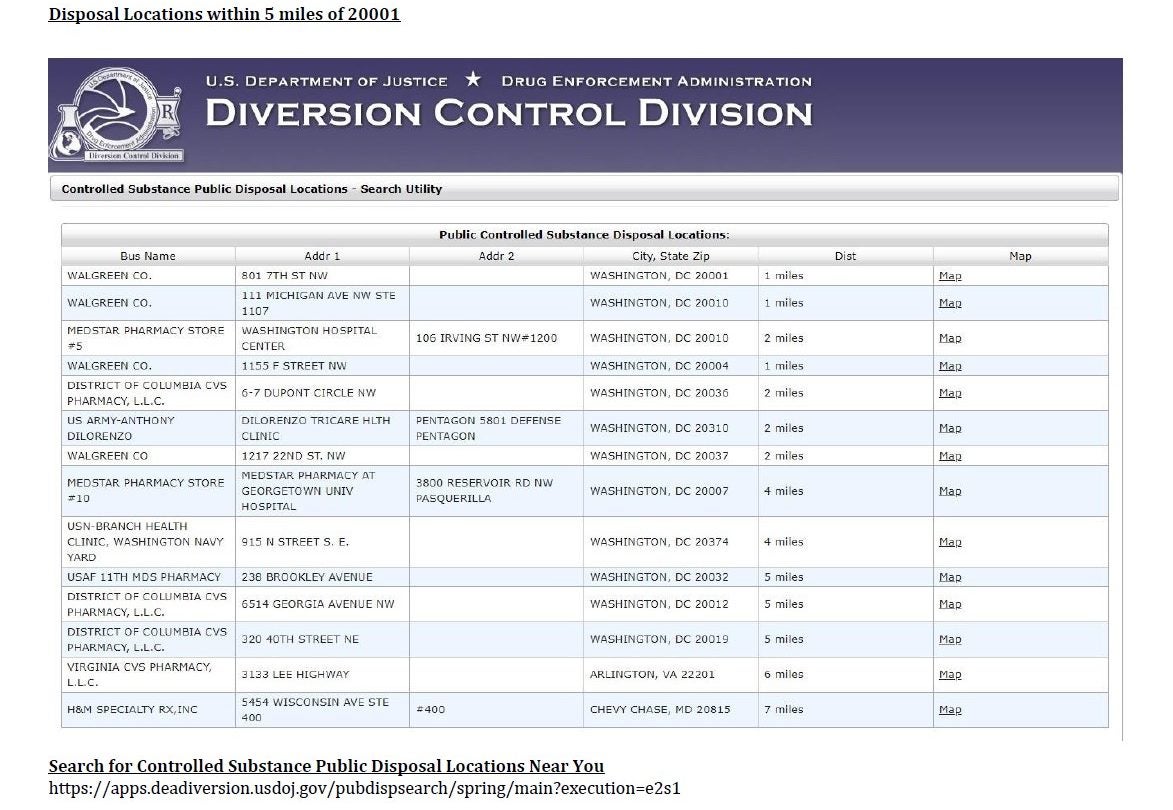The height and width of the screenshot is (810, 1173).
Task: Click the U.S. Department of Justice banner text
Action: click(x=326, y=81)
